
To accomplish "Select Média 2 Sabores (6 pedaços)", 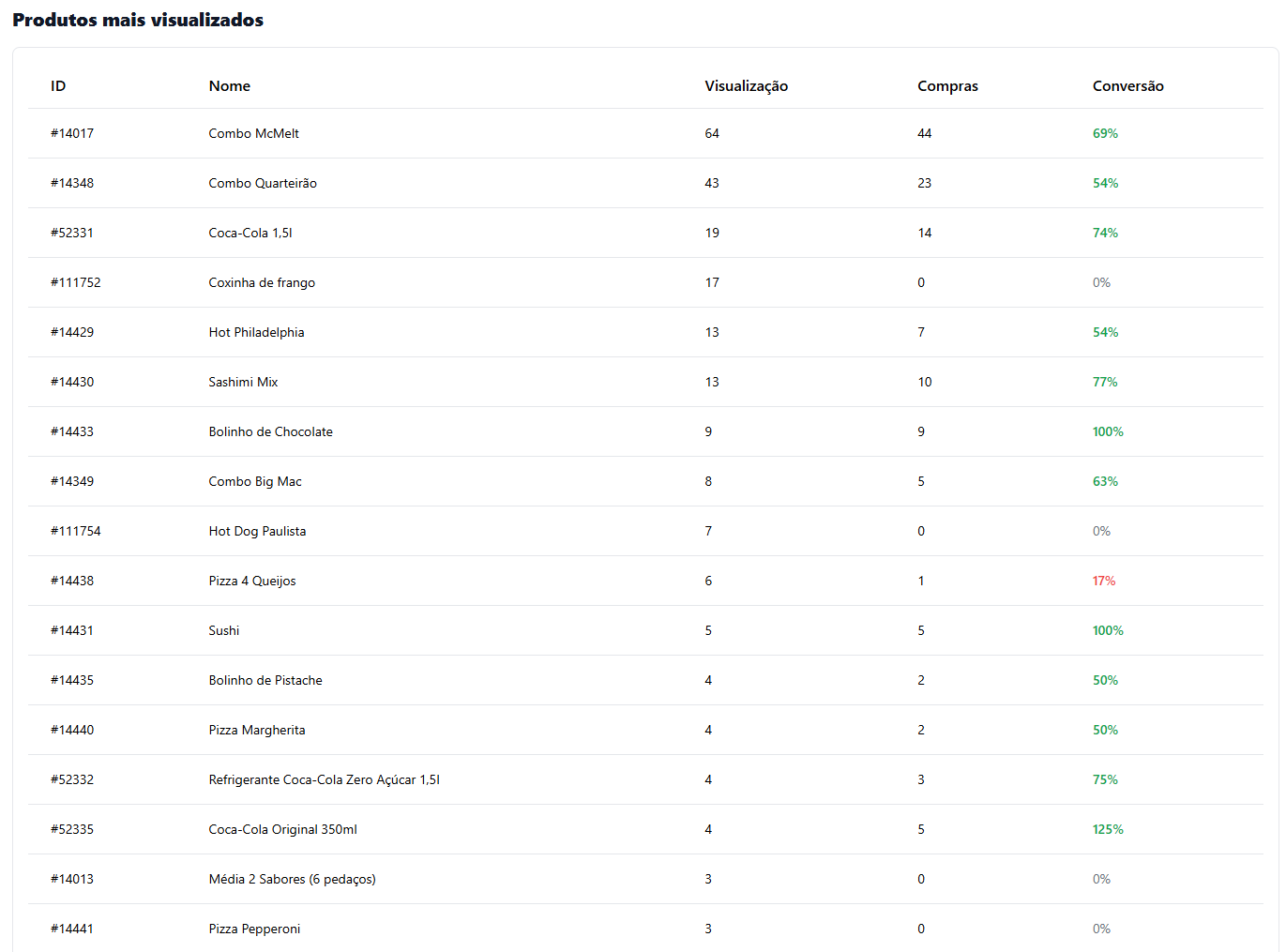I will [x=292, y=879].
